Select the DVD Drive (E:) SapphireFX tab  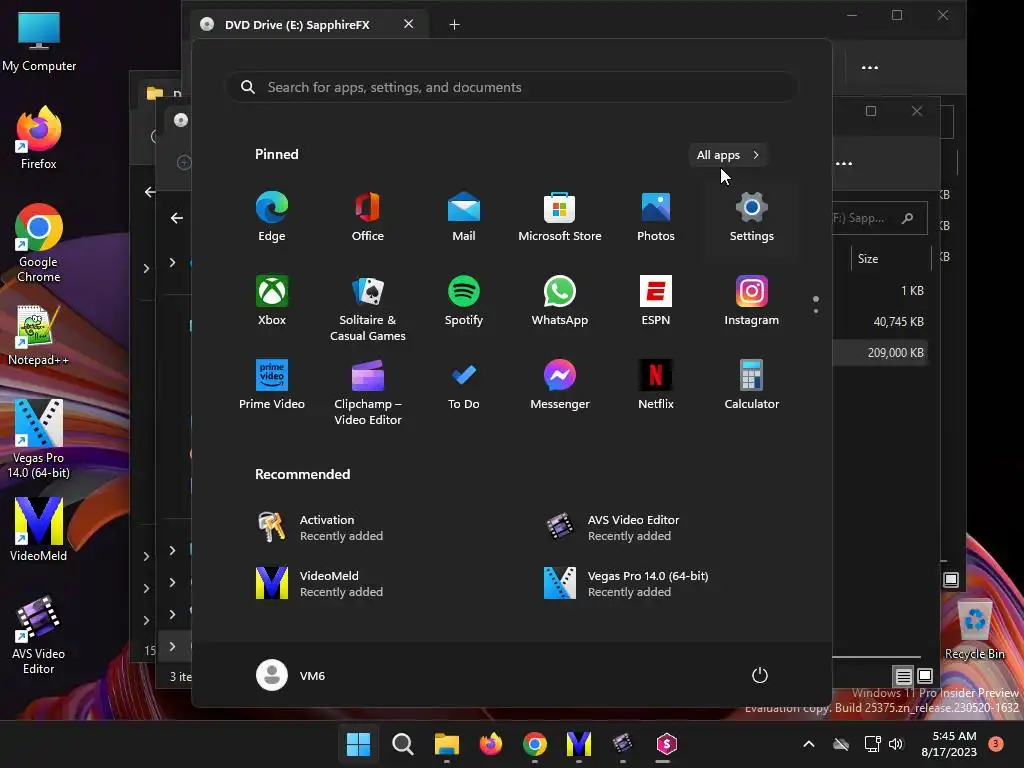(x=311, y=25)
